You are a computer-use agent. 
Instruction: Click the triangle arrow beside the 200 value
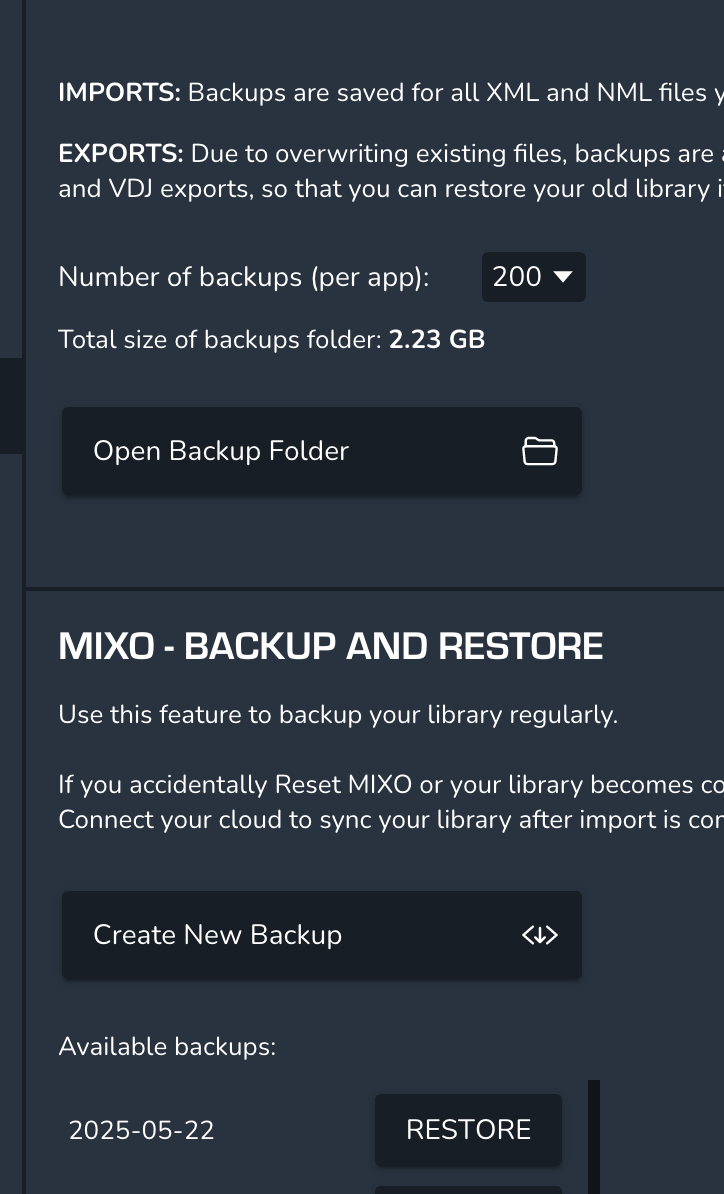tap(563, 276)
